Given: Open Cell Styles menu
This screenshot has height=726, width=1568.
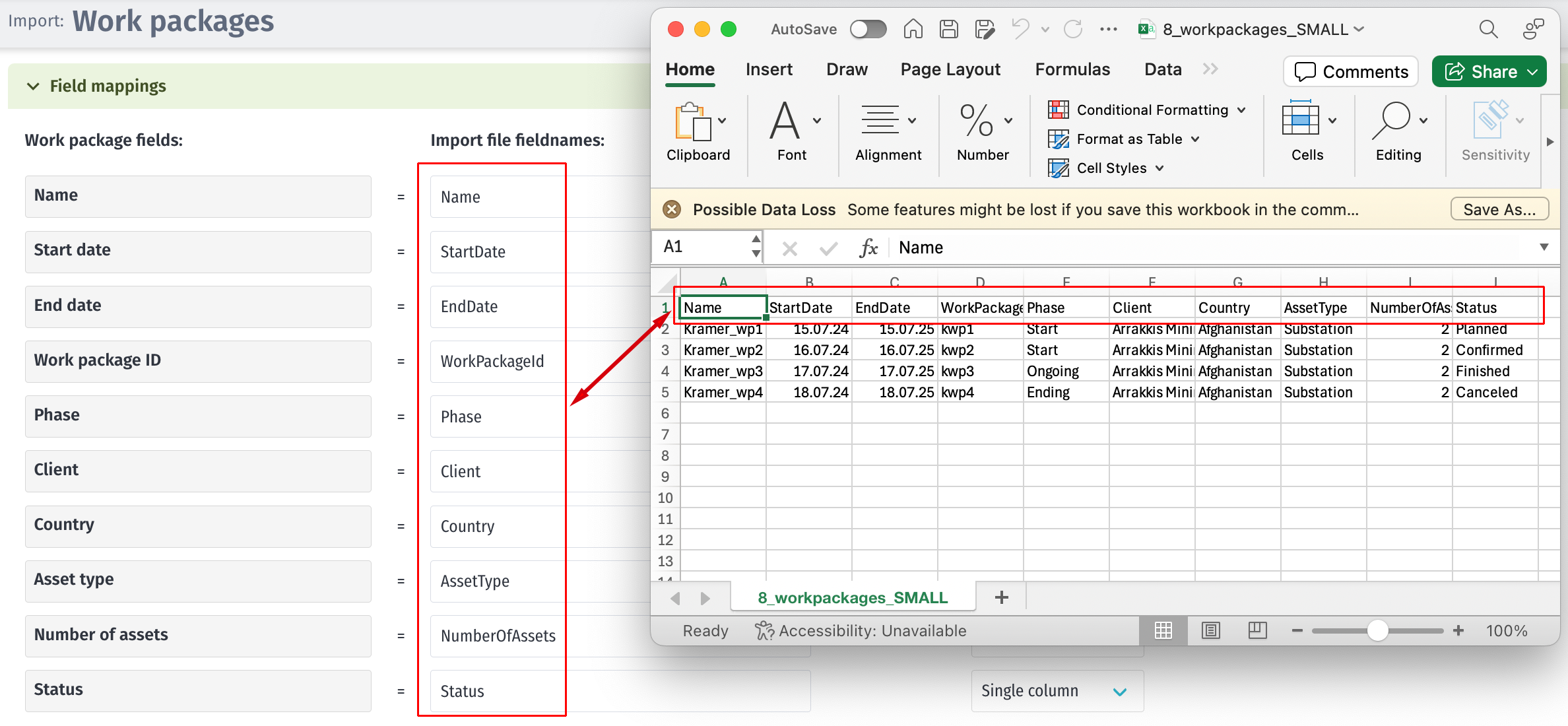Looking at the screenshot, I should coord(1106,168).
